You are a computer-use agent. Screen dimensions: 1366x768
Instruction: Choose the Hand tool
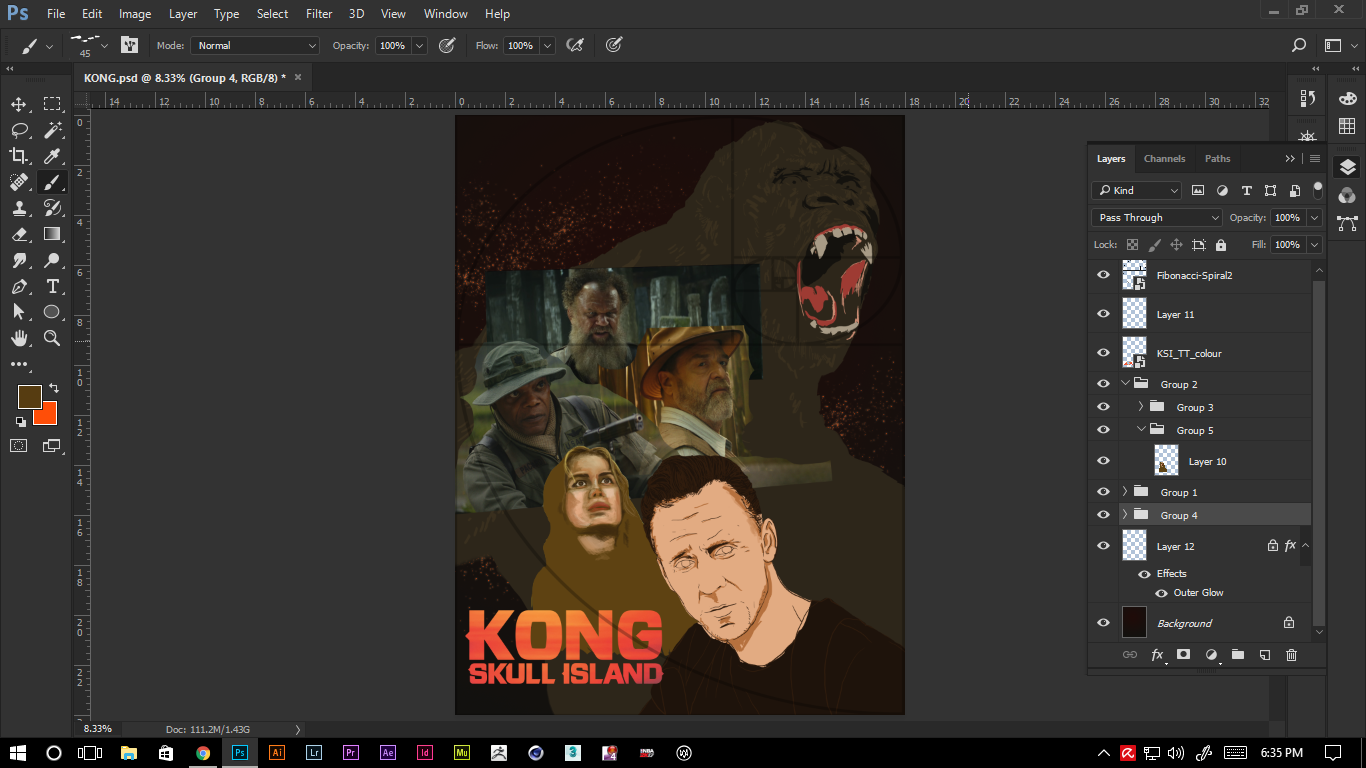19,338
